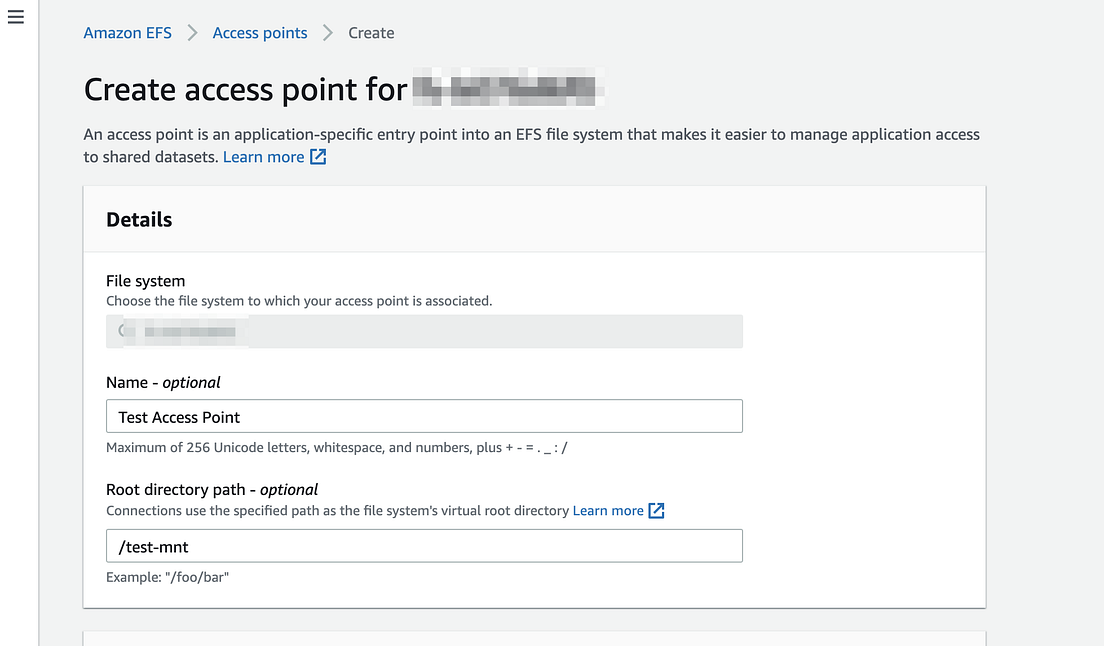The image size is (1104, 646).
Task: Click the external link icon beside the description's Learn more
Action: pos(317,156)
